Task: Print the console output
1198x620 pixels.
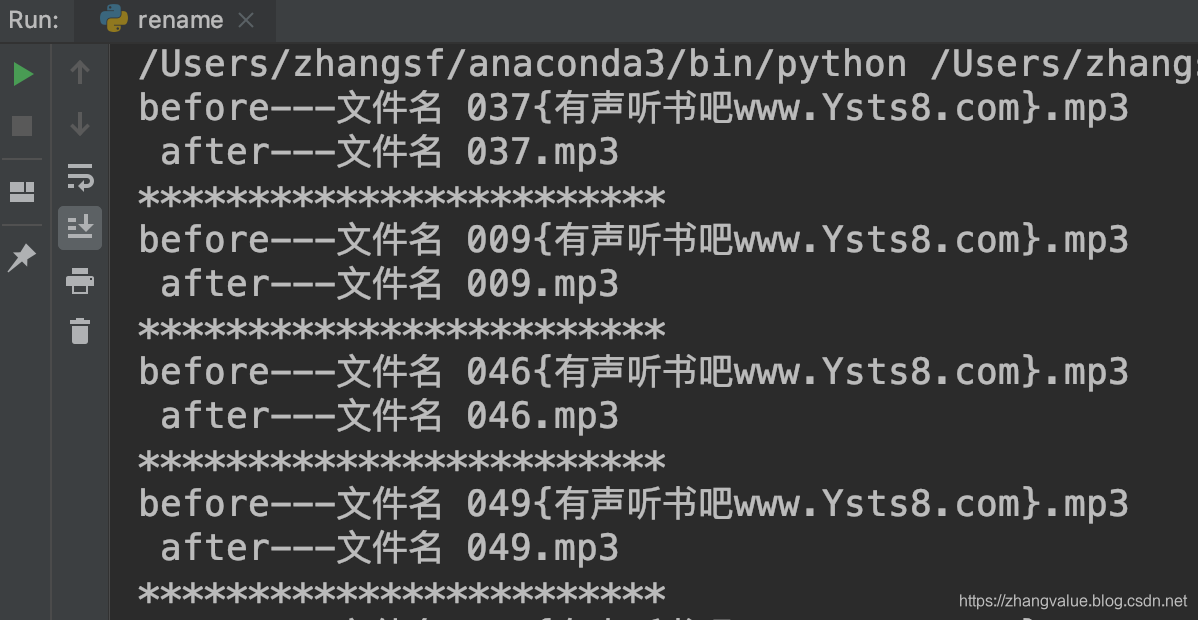Action: coord(80,281)
